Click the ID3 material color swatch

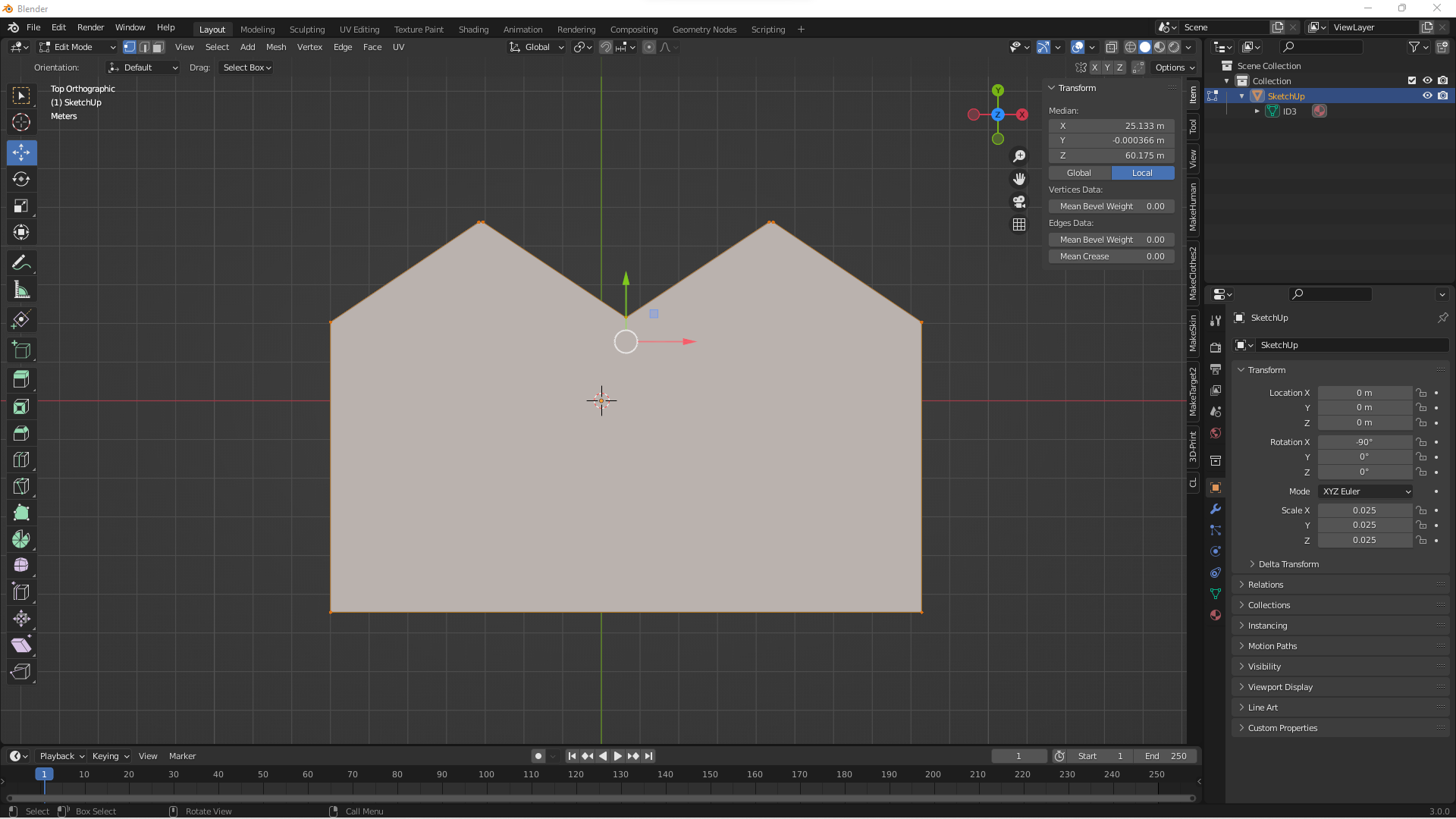[1319, 111]
